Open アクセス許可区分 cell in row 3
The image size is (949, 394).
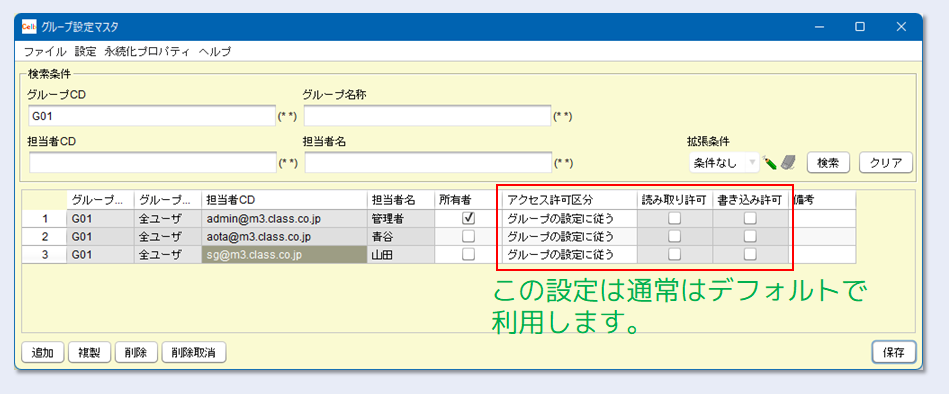coord(569,255)
